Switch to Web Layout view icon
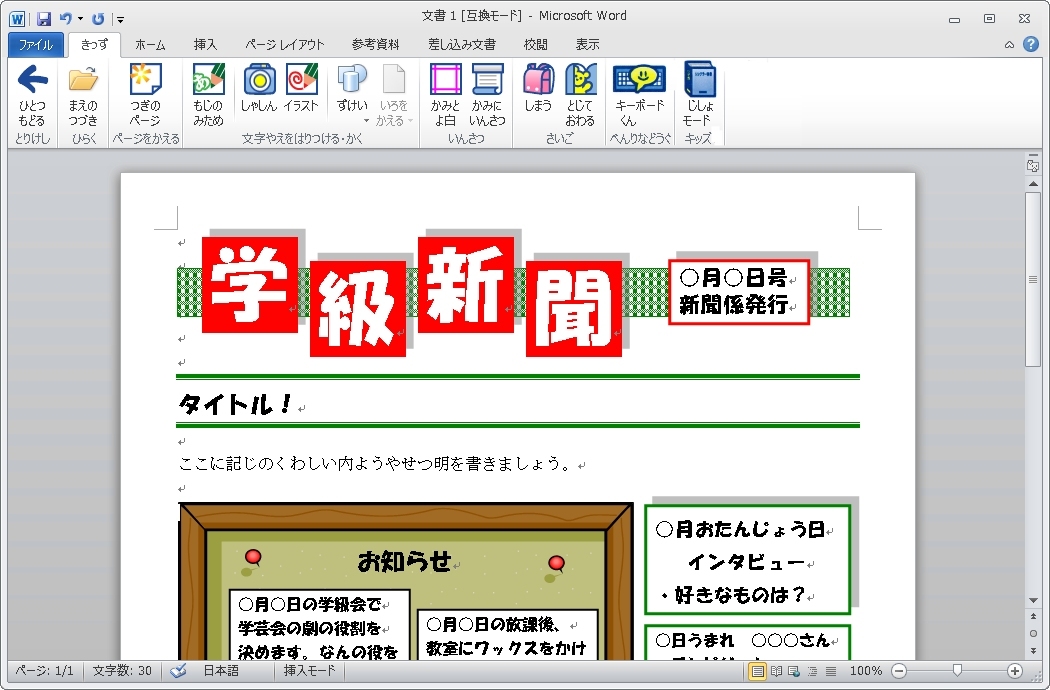1050x690 pixels. coord(794,671)
